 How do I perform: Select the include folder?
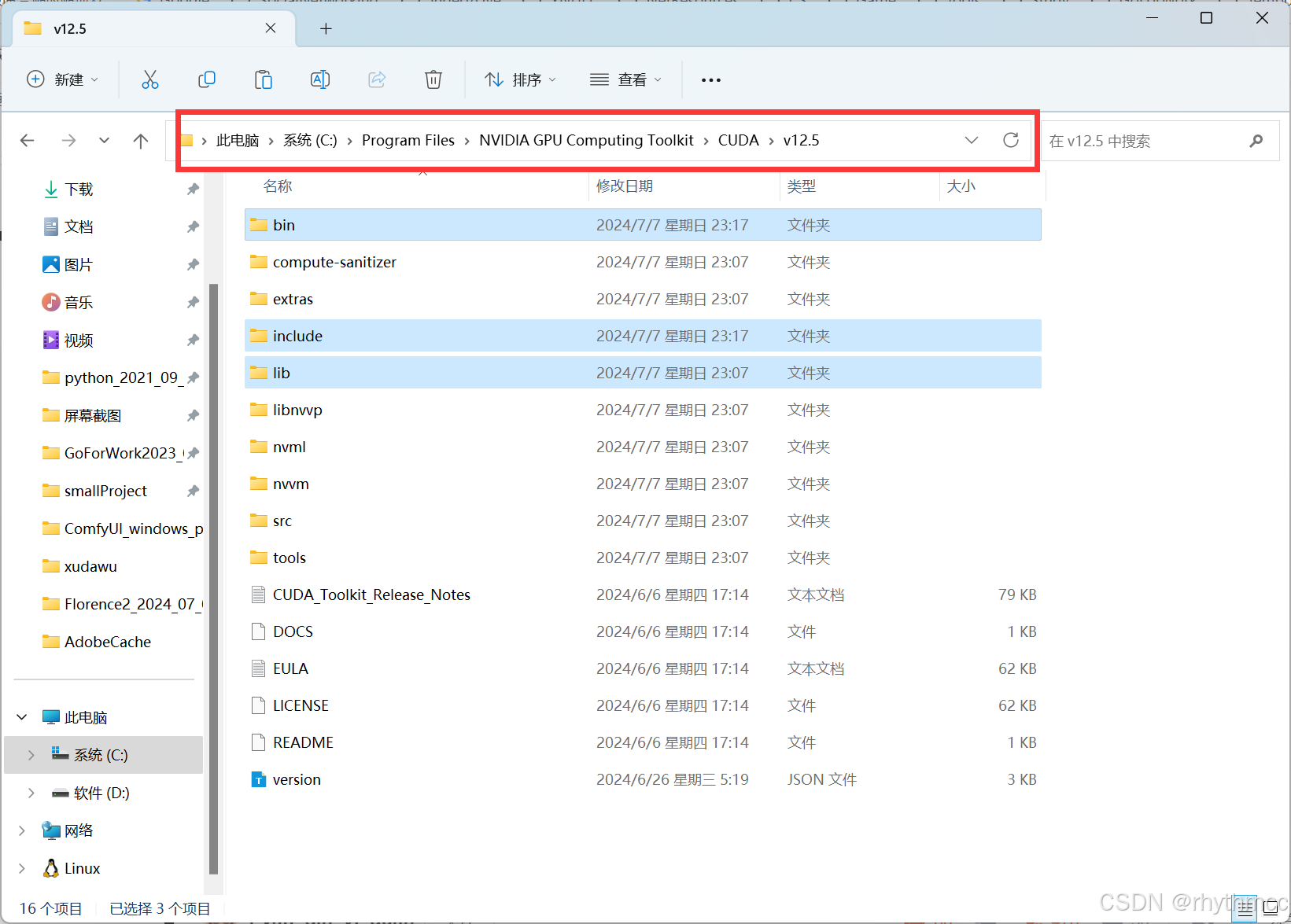coord(643,336)
